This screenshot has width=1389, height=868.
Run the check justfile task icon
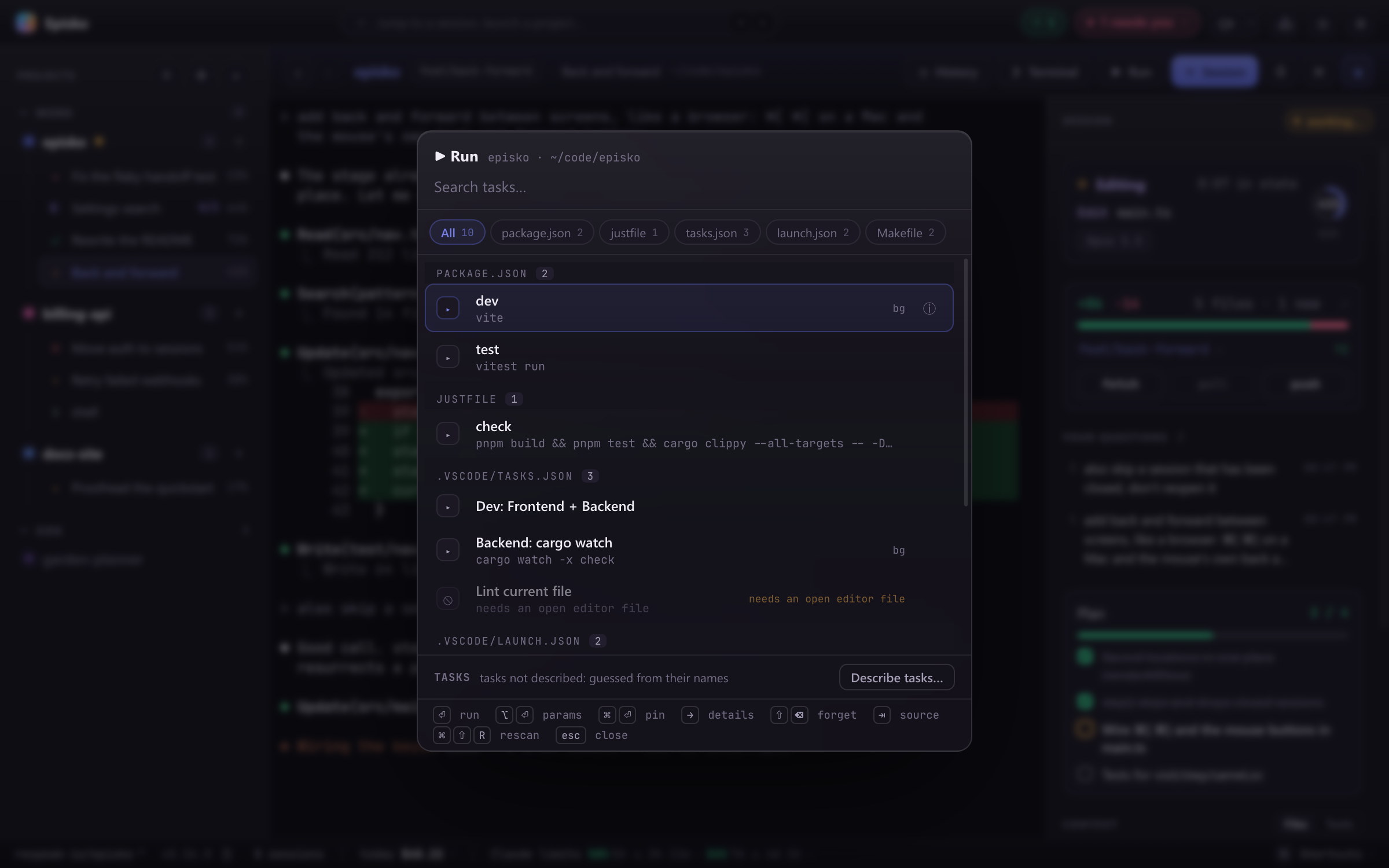[447, 434]
